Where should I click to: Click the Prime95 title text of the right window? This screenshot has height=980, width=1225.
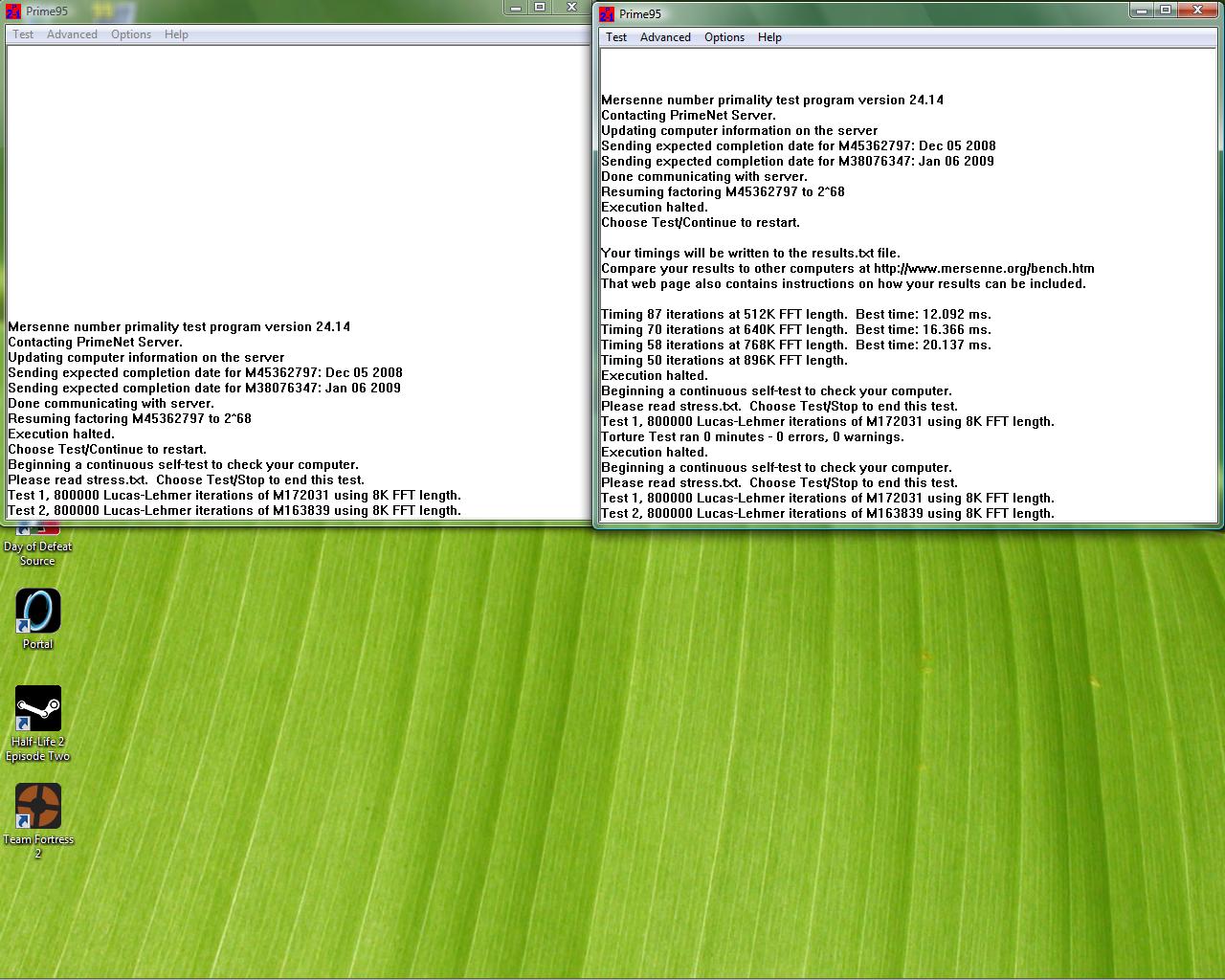click(x=640, y=13)
